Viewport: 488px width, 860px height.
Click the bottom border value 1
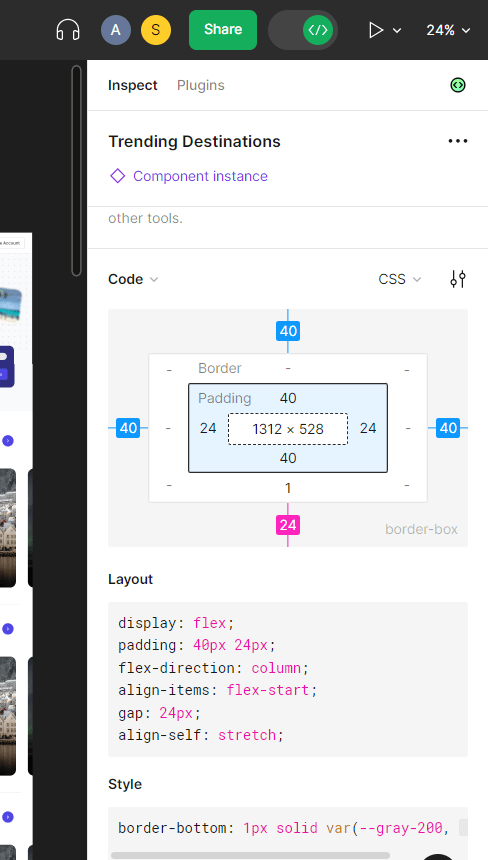[x=288, y=488]
